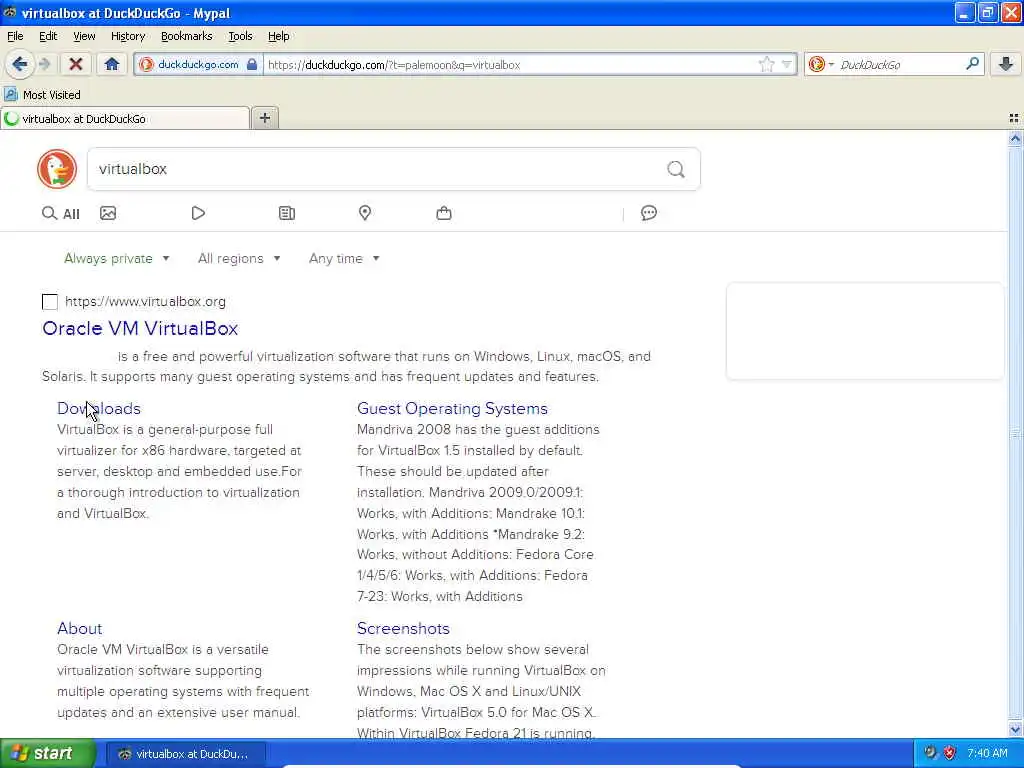Open the https://www.virtualbox.org URL link

[145, 302]
